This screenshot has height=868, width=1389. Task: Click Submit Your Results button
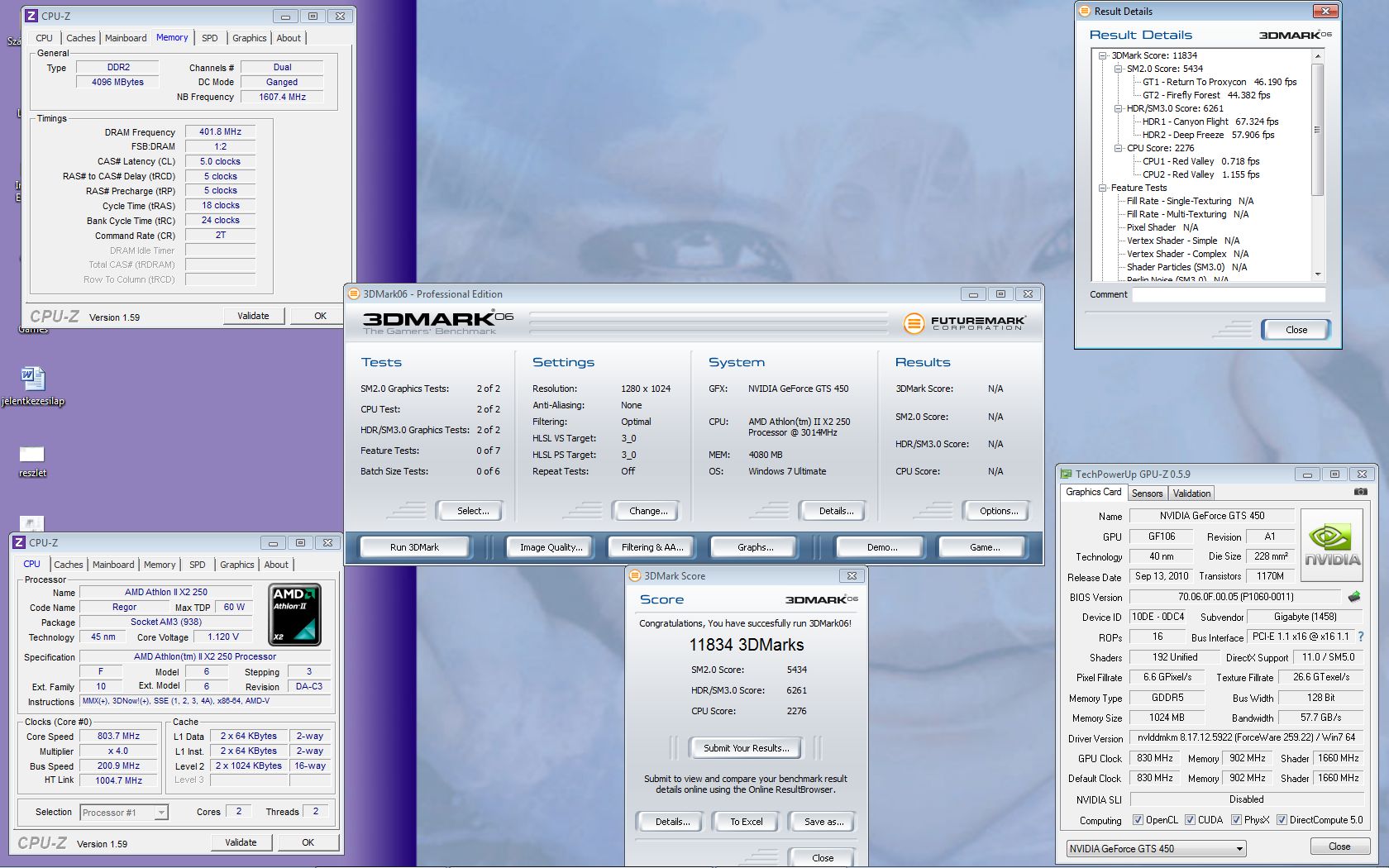click(746, 748)
